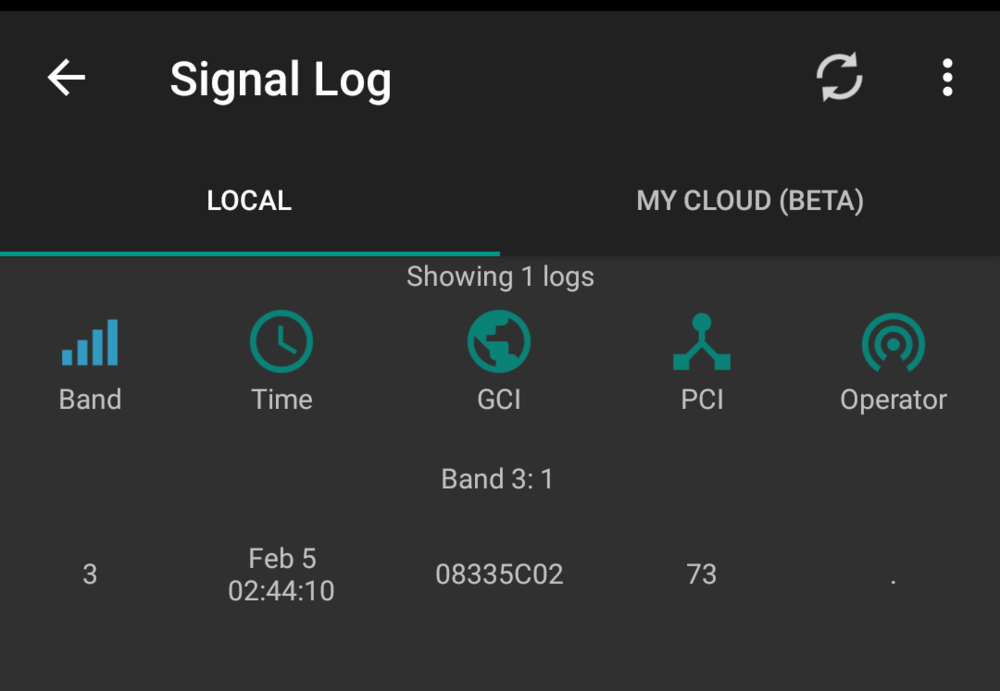This screenshot has width=1000, height=691.
Task: Select the LOCAL tab
Action: tap(249, 200)
